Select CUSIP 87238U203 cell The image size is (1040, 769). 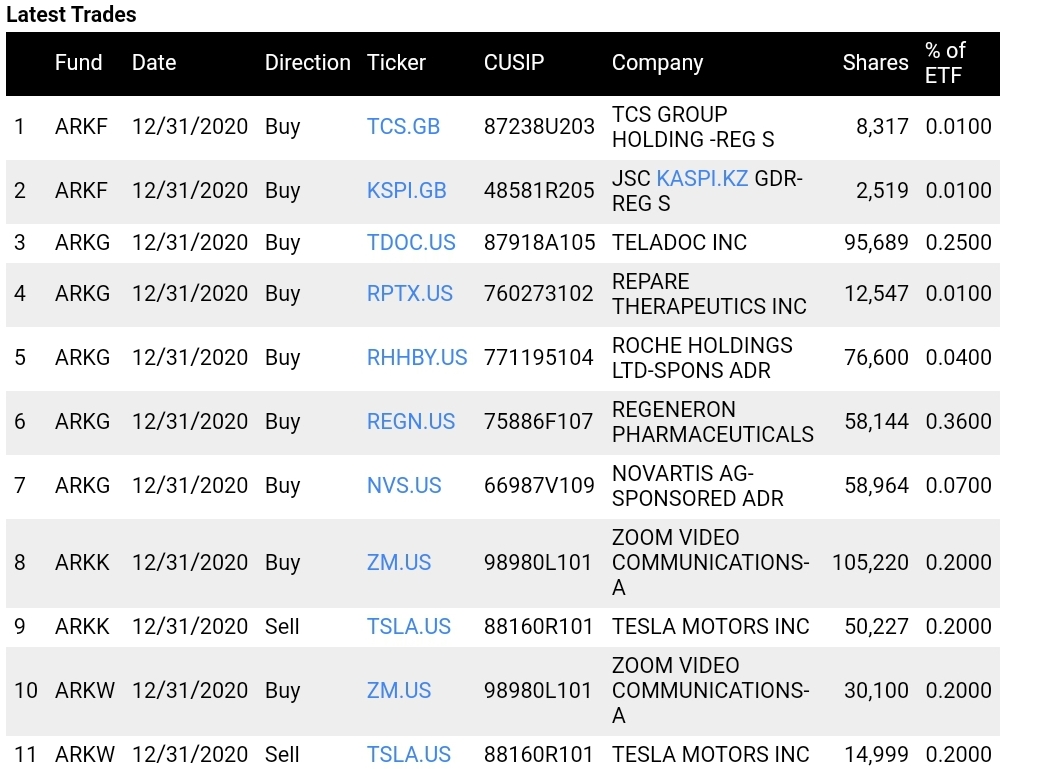[539, 127]
